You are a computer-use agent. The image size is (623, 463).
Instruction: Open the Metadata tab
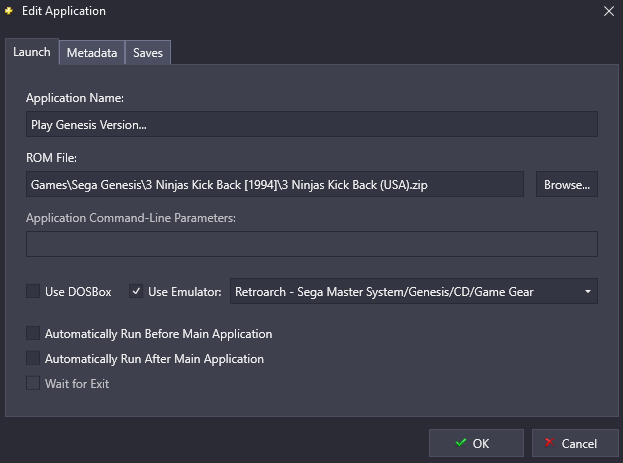92,53
